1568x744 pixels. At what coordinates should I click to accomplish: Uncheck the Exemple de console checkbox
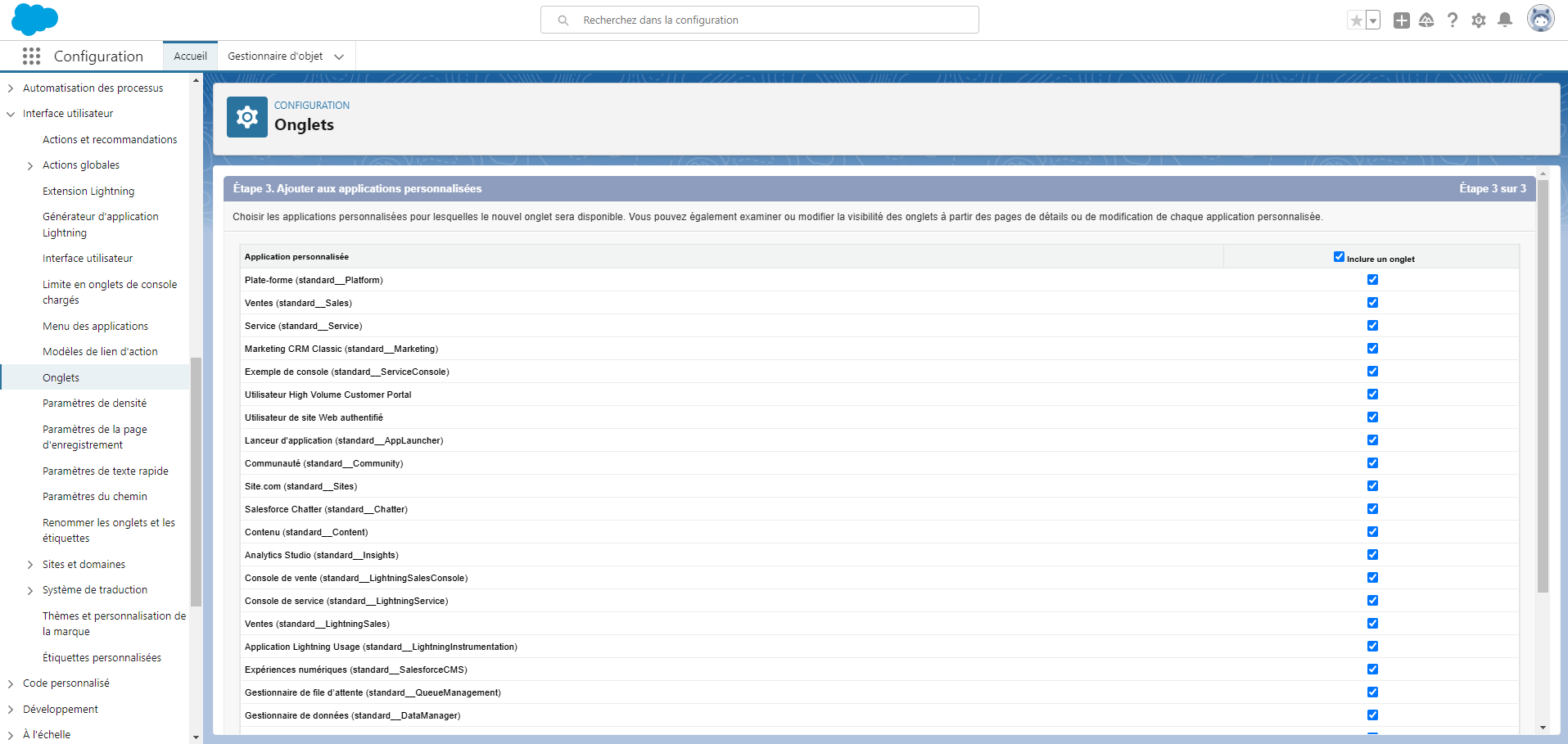click(1372, 372)
